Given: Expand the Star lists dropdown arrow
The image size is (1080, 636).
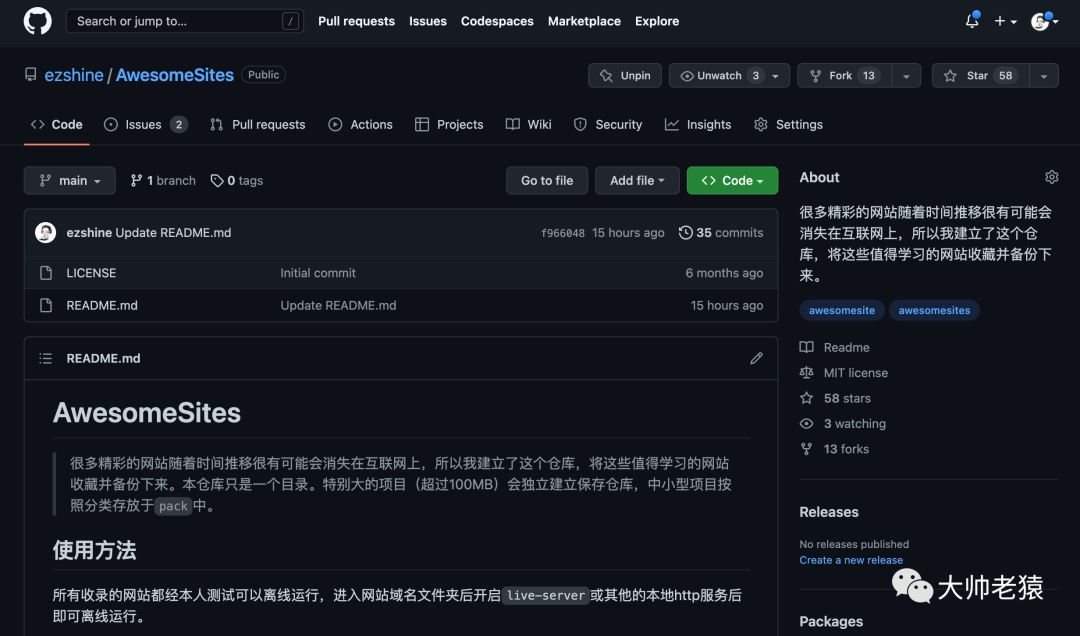Looking at the screenshot, I should pos(1044,76).
